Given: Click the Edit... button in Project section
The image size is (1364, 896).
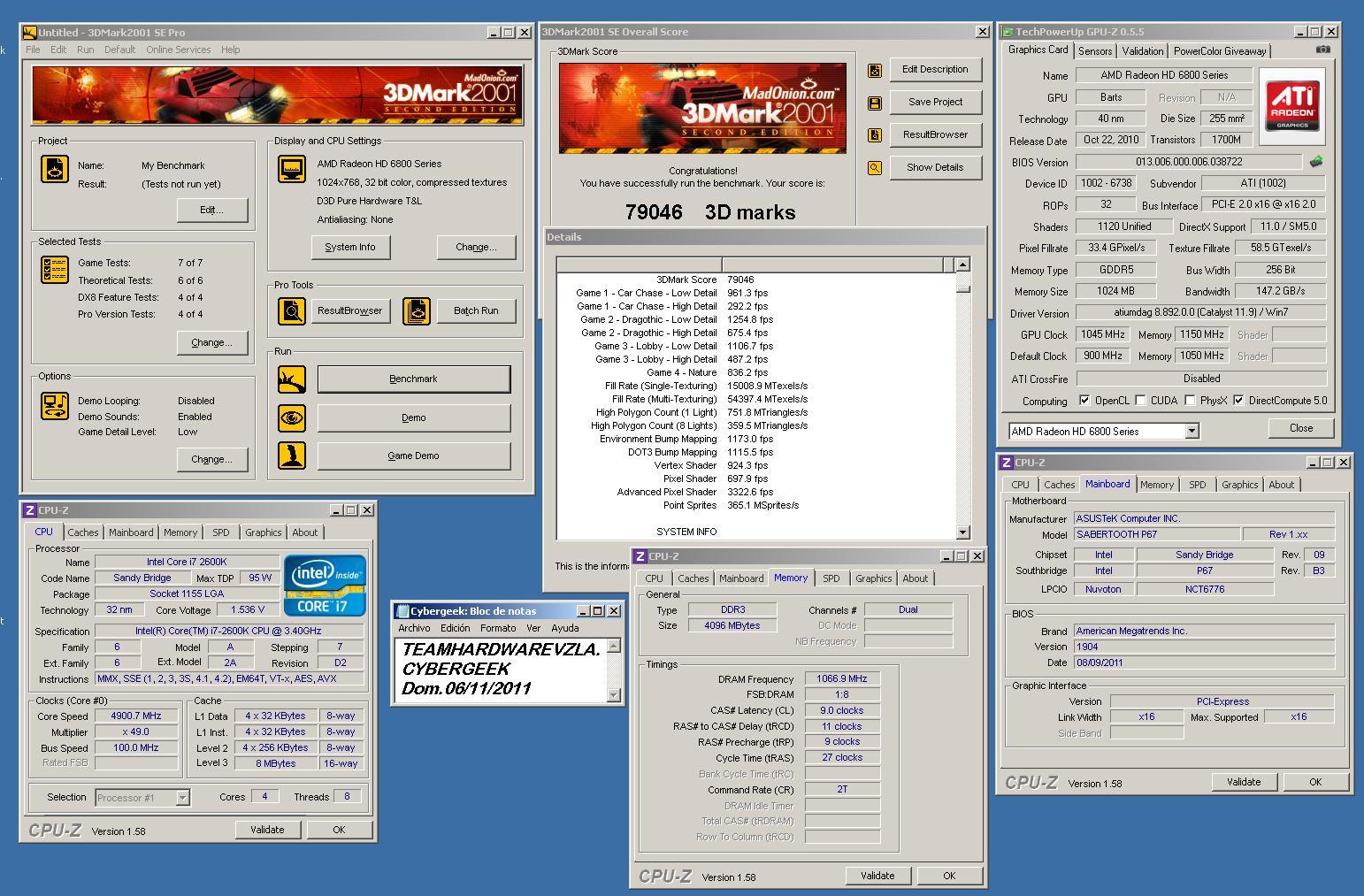Looking at the screenshot, I should (x=212, y=210).
